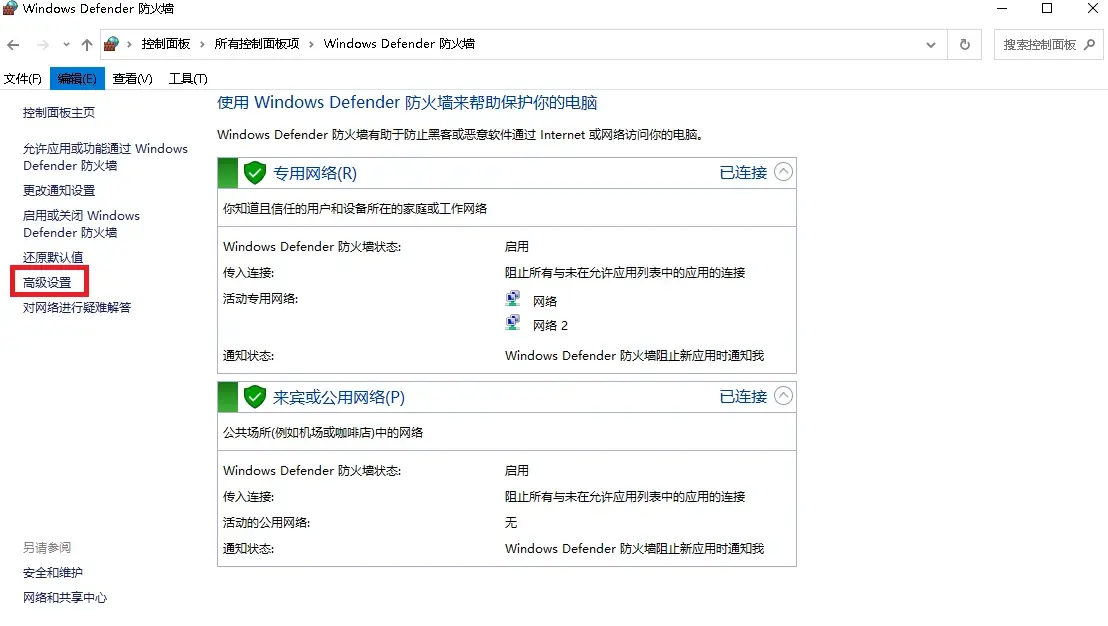The width and height of the screenshot is (1108, 626).
Task: Collapse the 专用网络(R) section chevron
Action: pyautogui.click(x=784, y=172)
